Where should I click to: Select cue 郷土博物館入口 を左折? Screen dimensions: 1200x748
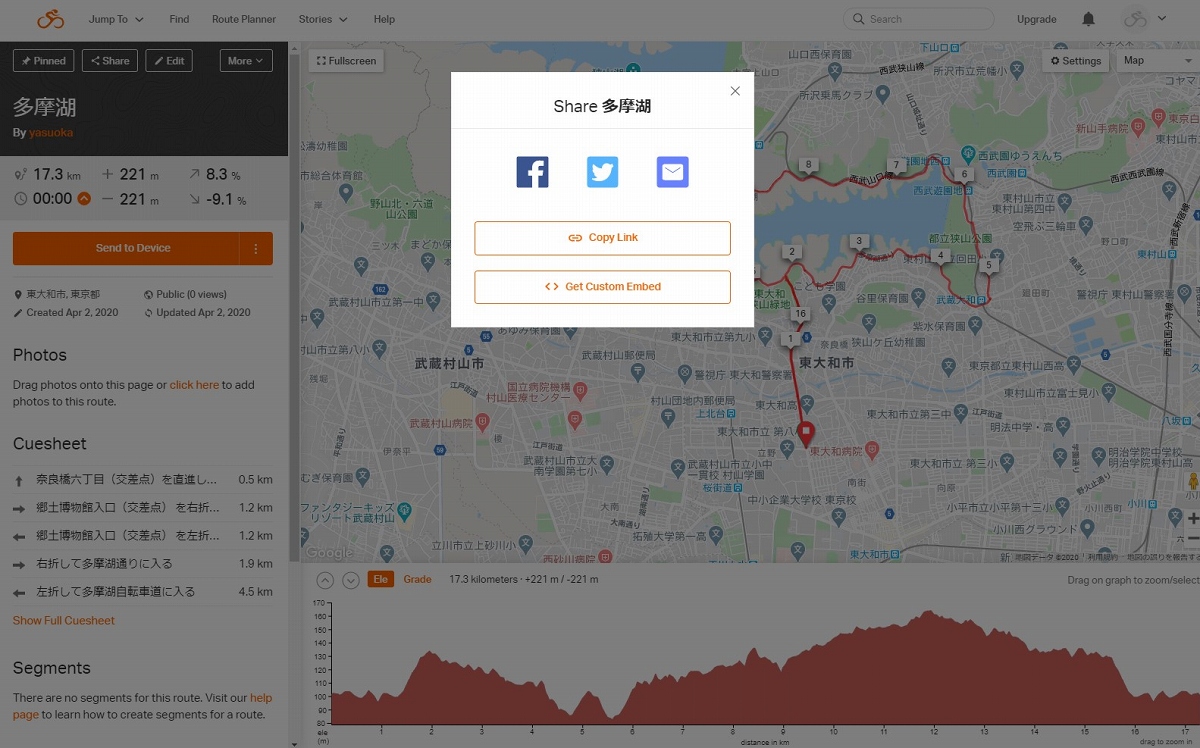click(143, 536)
